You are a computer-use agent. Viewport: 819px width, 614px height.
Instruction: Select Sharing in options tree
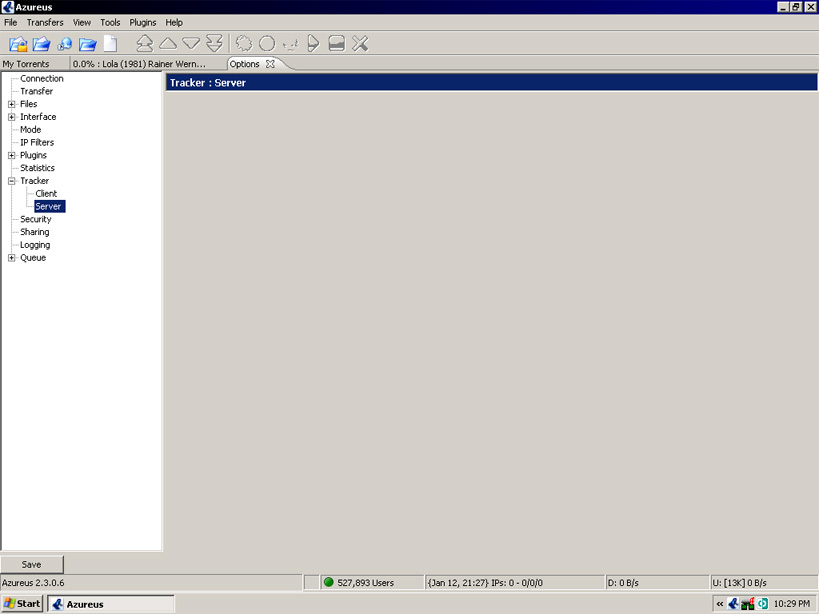pyautogui.click(x=34, y=232)
